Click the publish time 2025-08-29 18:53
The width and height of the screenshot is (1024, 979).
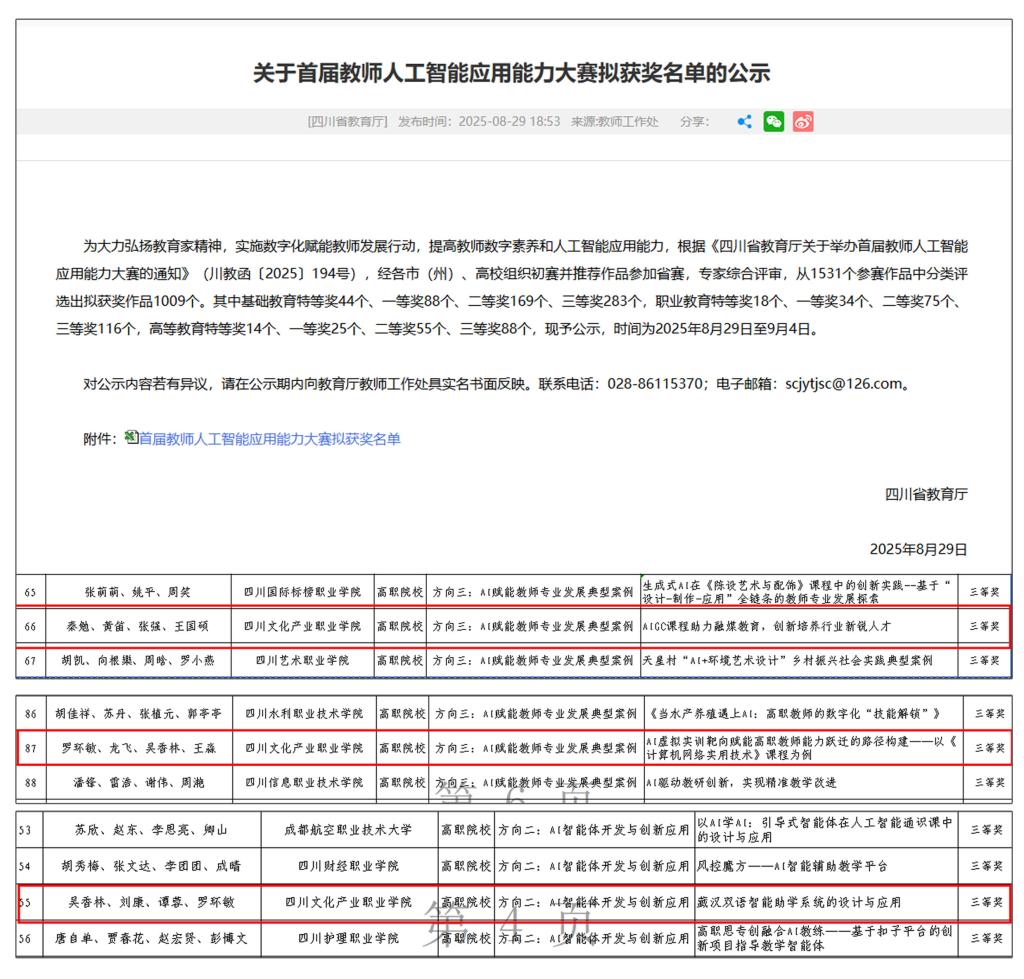(508, 122)
